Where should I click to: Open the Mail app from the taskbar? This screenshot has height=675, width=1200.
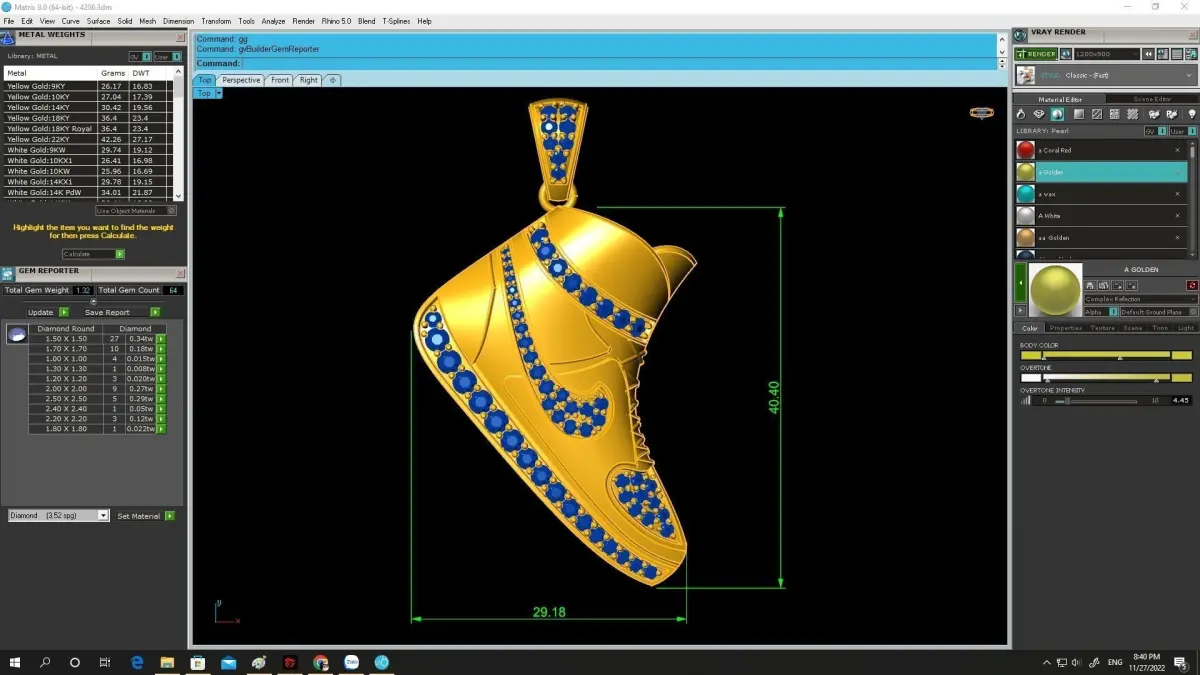tap(229, 662)
